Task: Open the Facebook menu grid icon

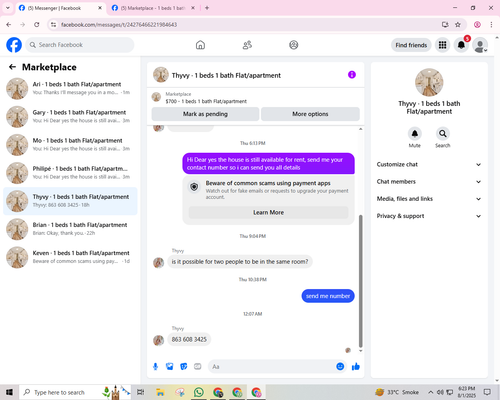Action: coord(442,45)
